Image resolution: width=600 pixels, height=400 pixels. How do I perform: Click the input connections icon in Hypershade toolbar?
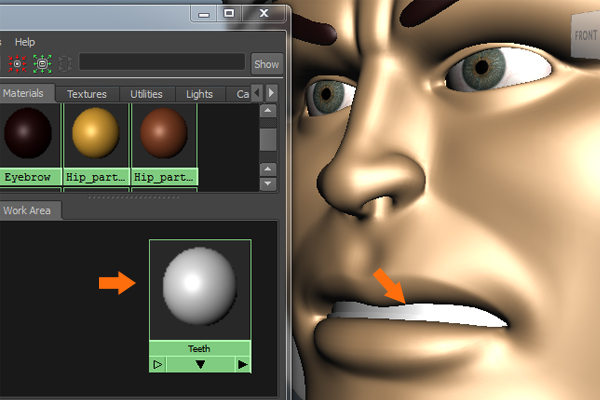coord(17,64)
